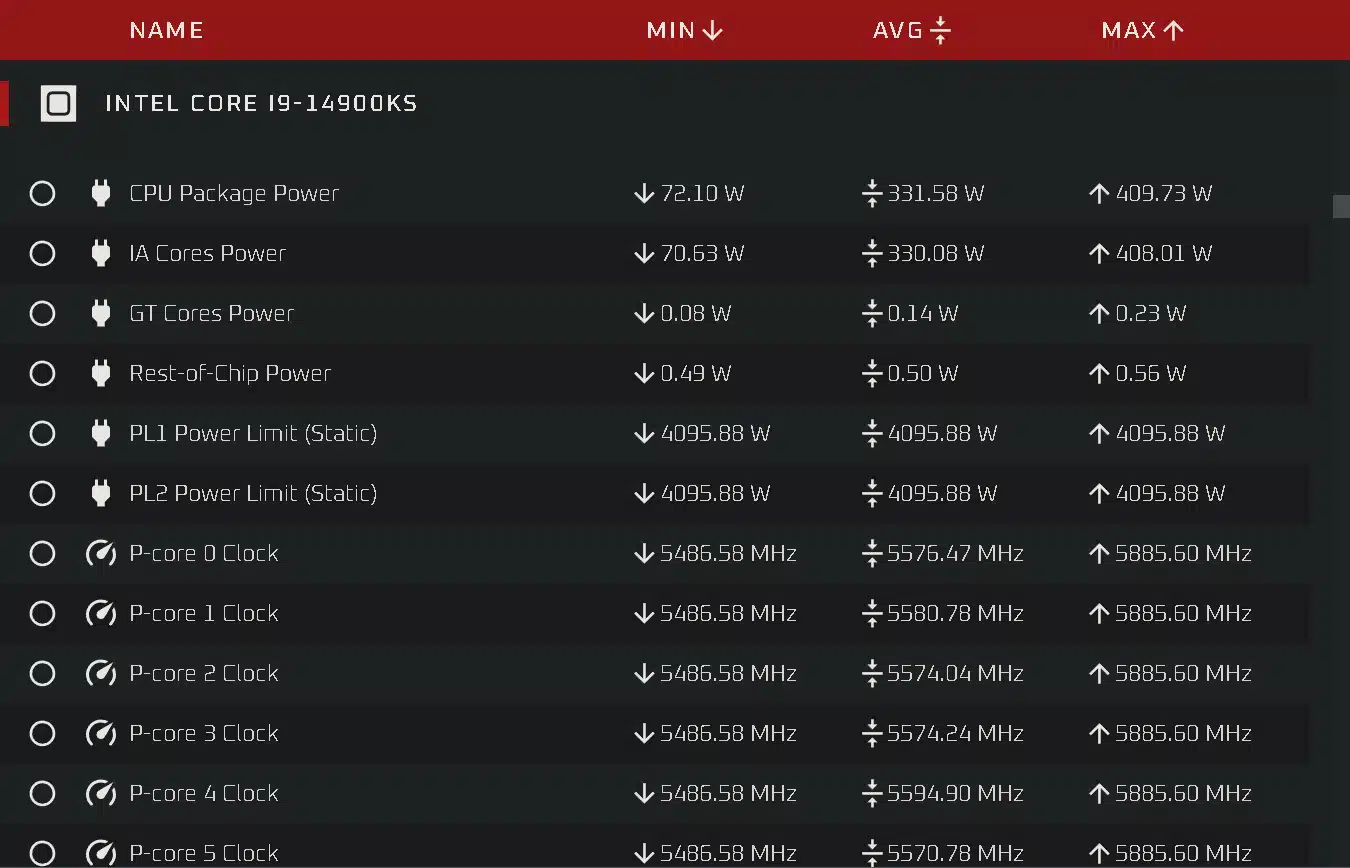Open the P-core 4 Clock row label

pos(204,793)
